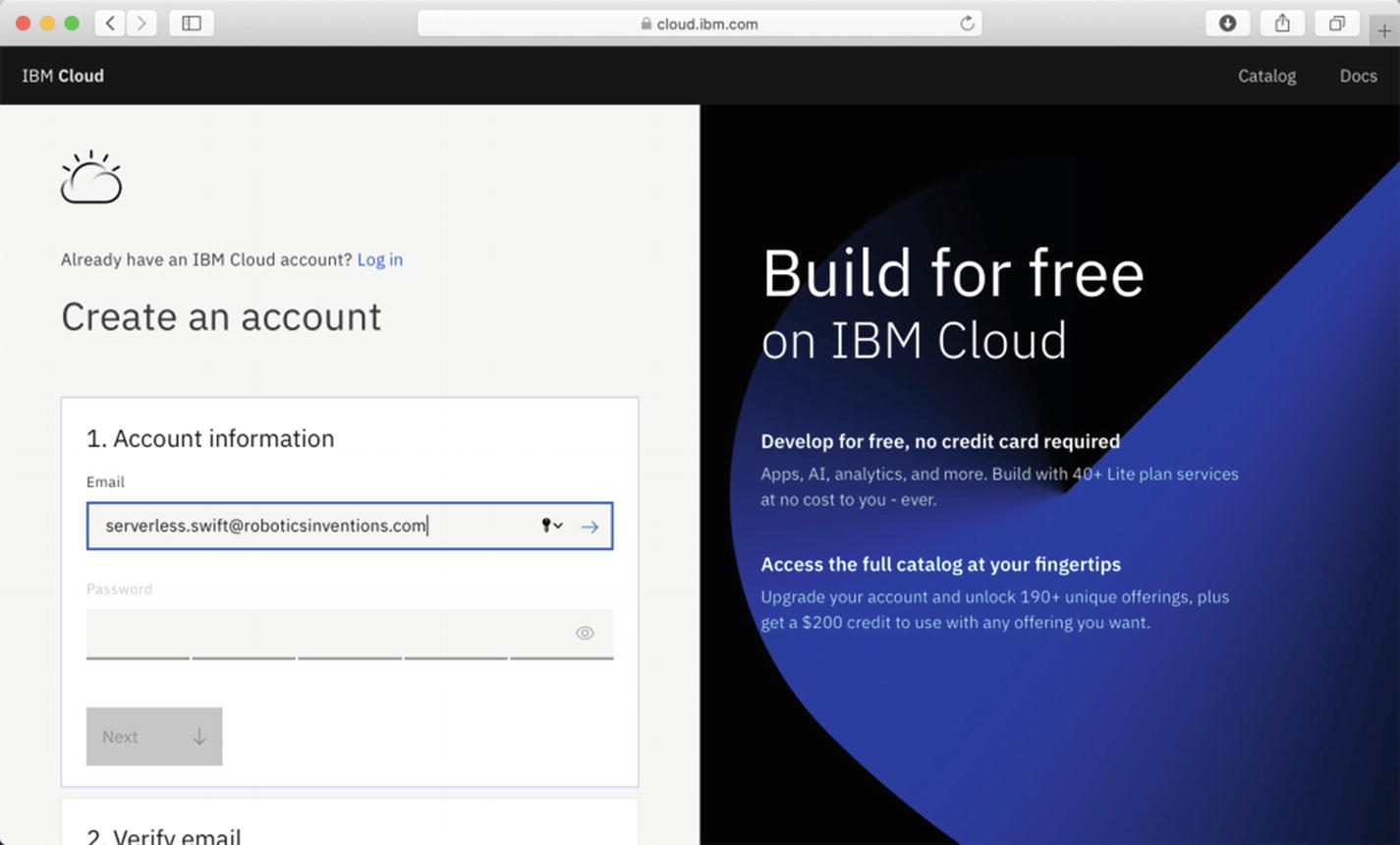Viewport: 1400px width, 845px height.
Task: Click into the Password input field
Action: point(350,634)
